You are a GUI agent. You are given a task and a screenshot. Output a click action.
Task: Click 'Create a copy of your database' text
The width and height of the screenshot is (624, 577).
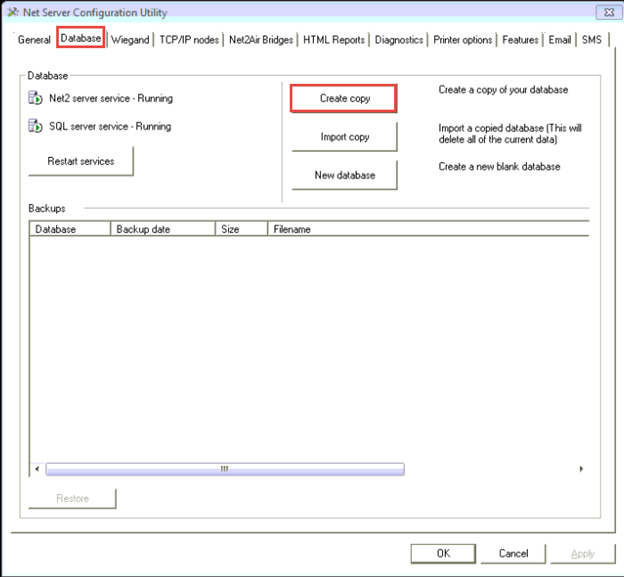point(503,90)
